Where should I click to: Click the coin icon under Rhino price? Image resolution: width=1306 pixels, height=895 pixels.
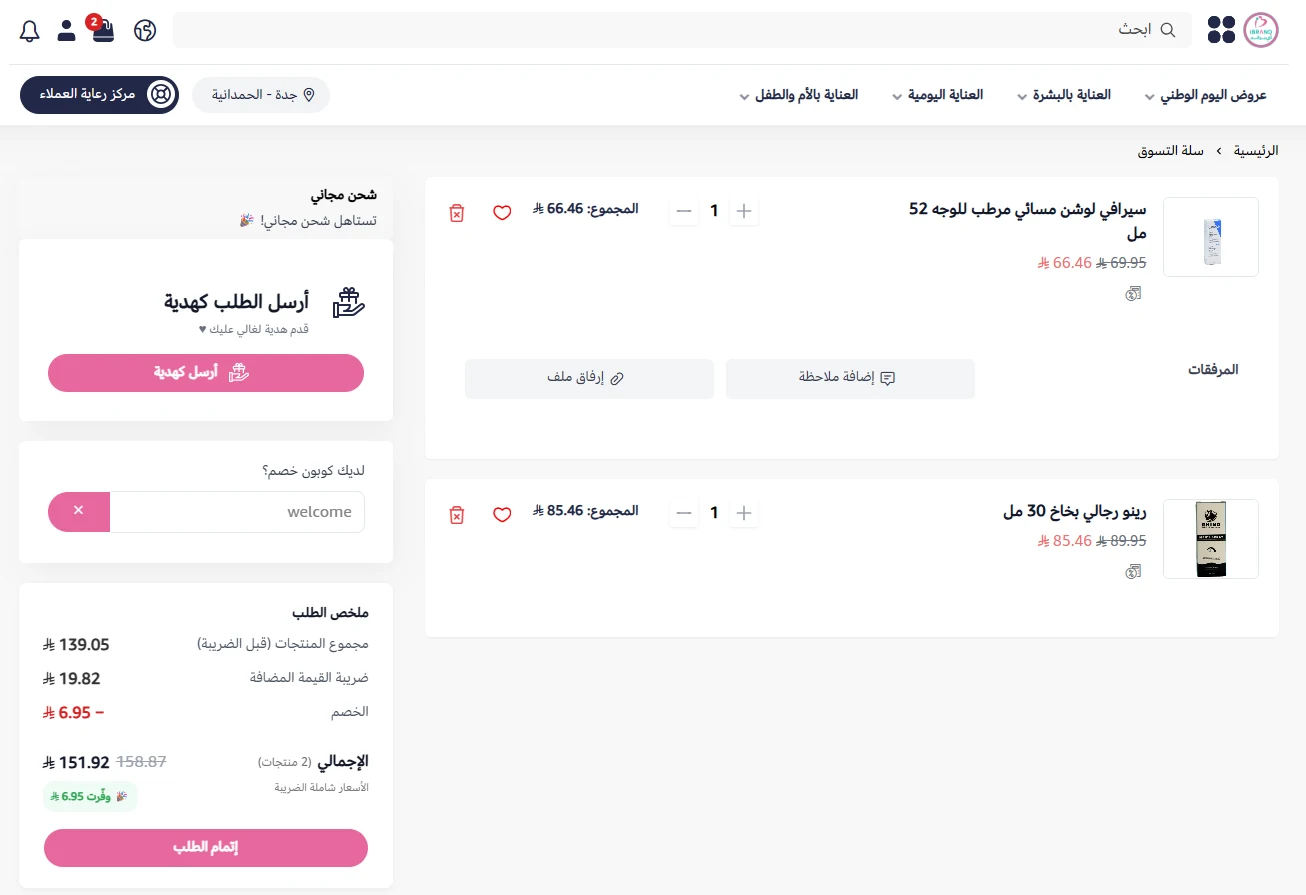pos(1133,572)
